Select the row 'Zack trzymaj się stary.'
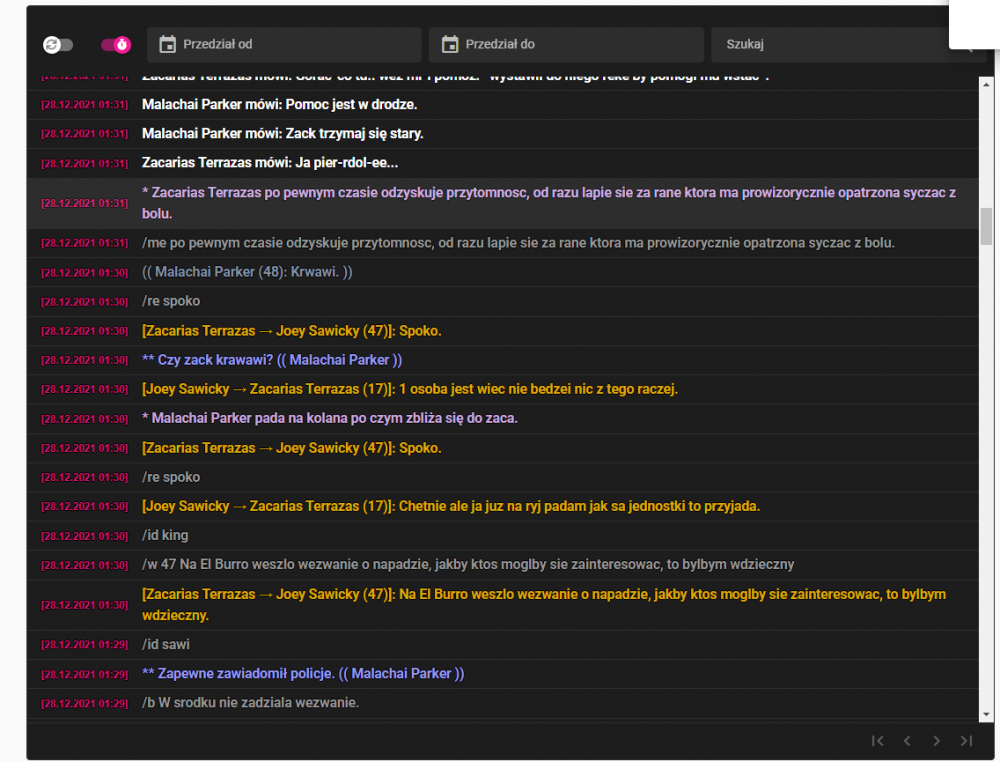This screenshot has width=1000, height=762. coord(503,134)
